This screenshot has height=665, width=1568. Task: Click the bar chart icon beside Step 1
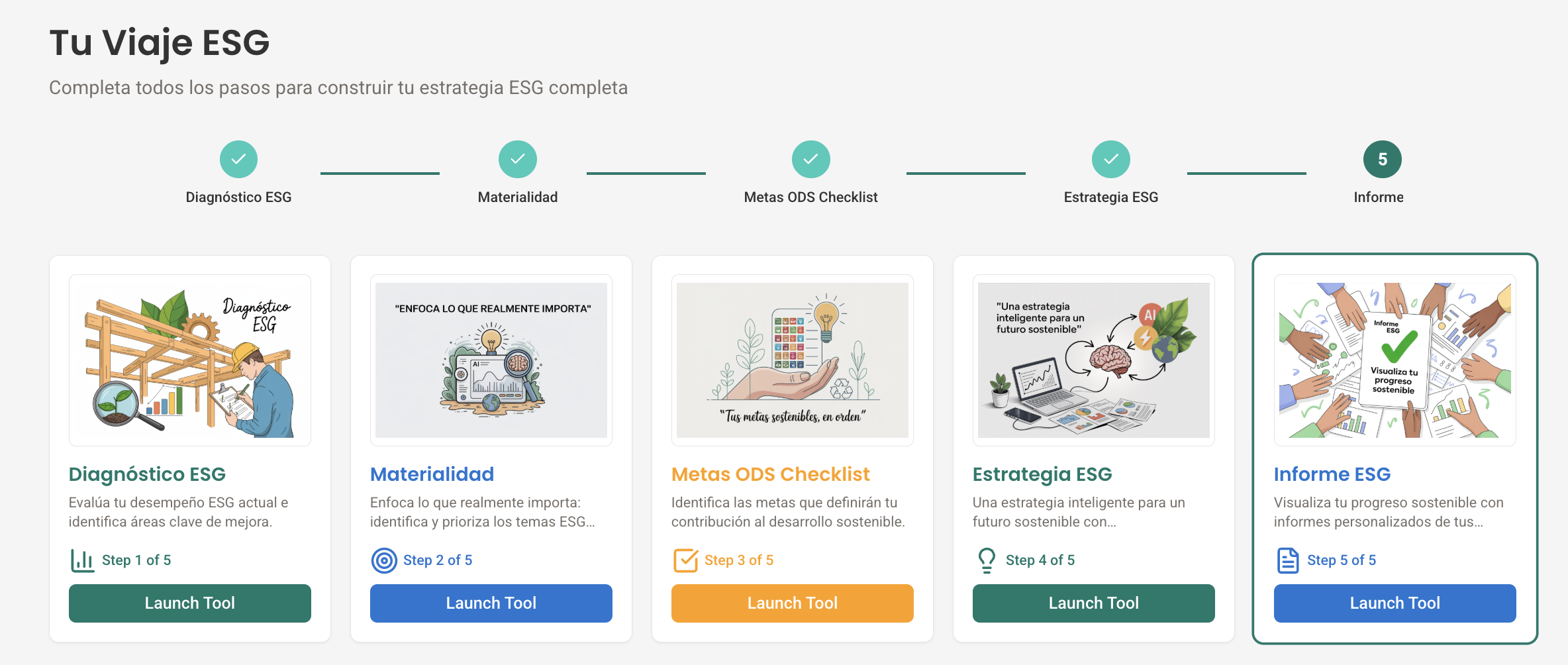tap(82, 560)
